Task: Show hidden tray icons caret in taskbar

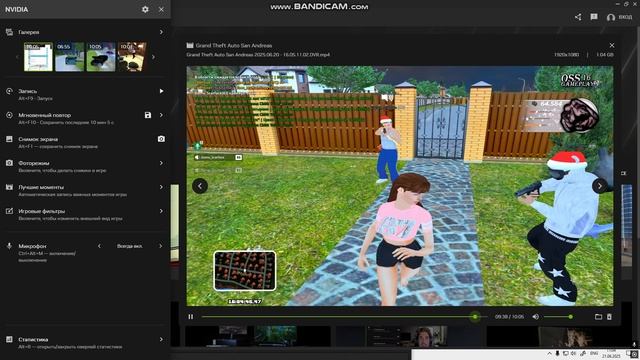Action: pyautogui.click(x=549, y=353)
